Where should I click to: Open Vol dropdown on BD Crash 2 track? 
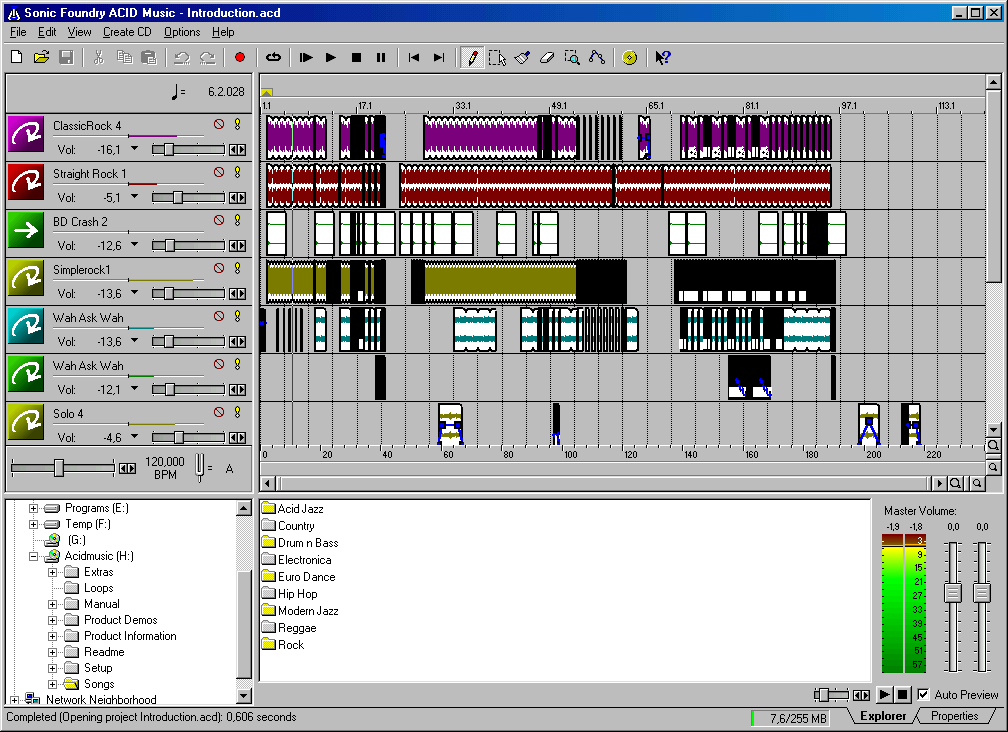135,245
